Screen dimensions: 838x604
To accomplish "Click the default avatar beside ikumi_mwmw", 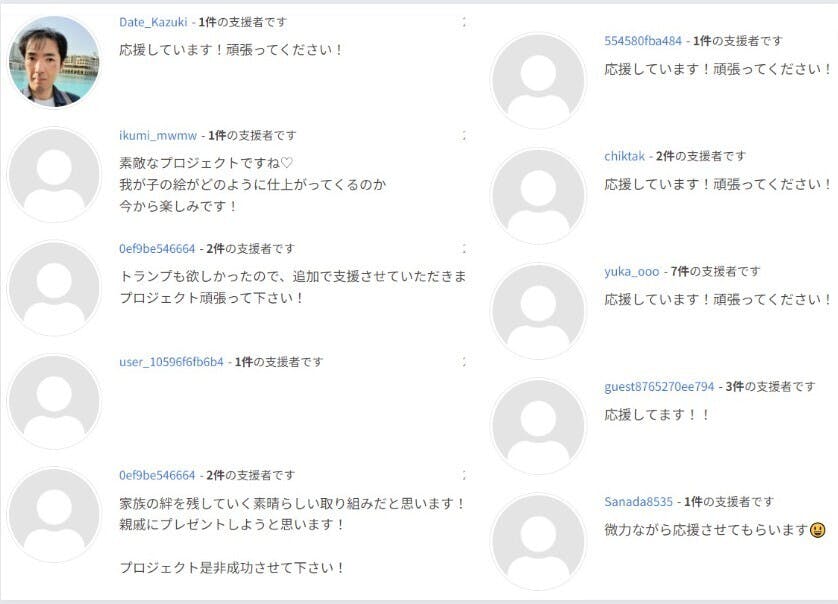I will coord(54,175).
